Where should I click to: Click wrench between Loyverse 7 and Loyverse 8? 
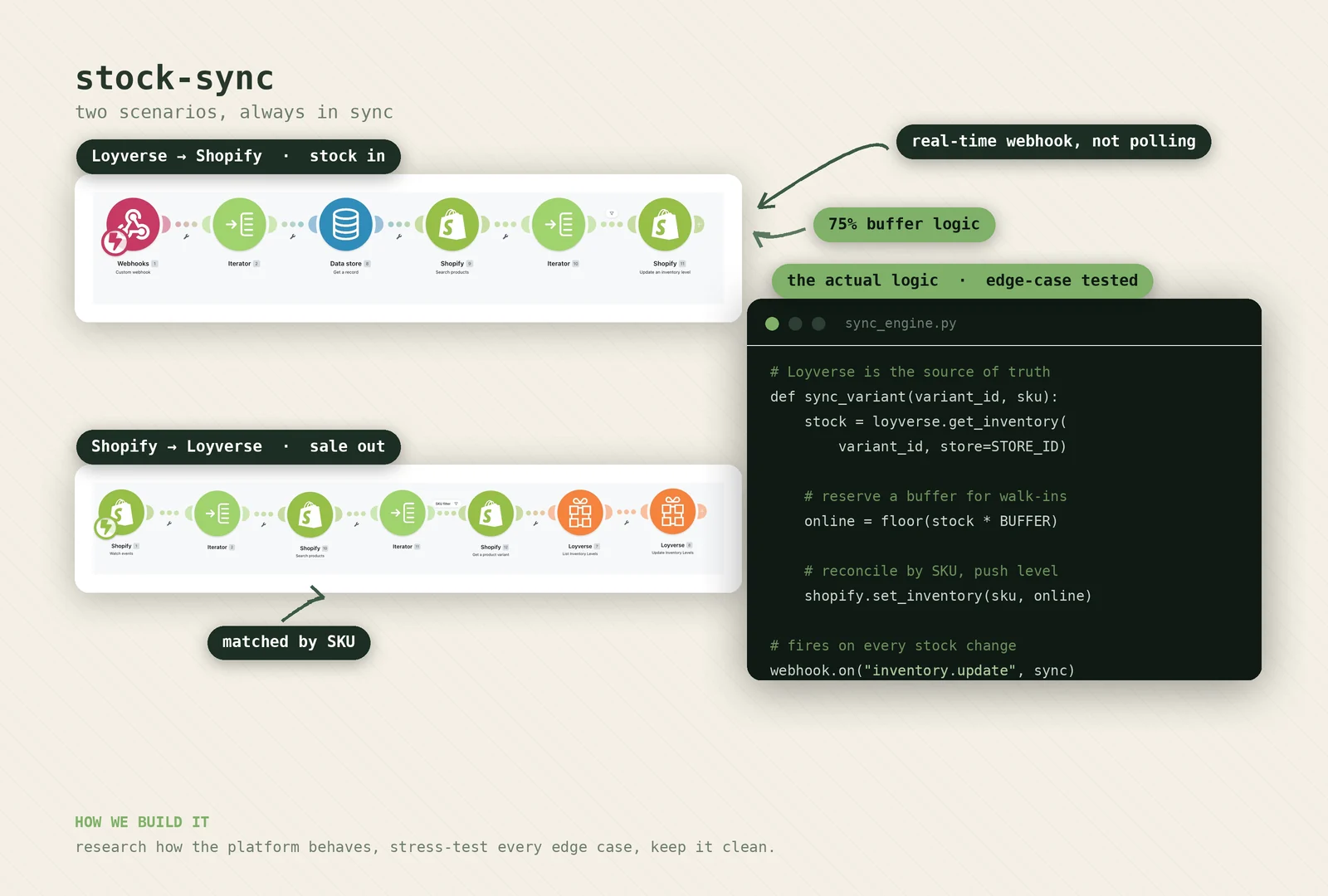[x=626, y=523]
